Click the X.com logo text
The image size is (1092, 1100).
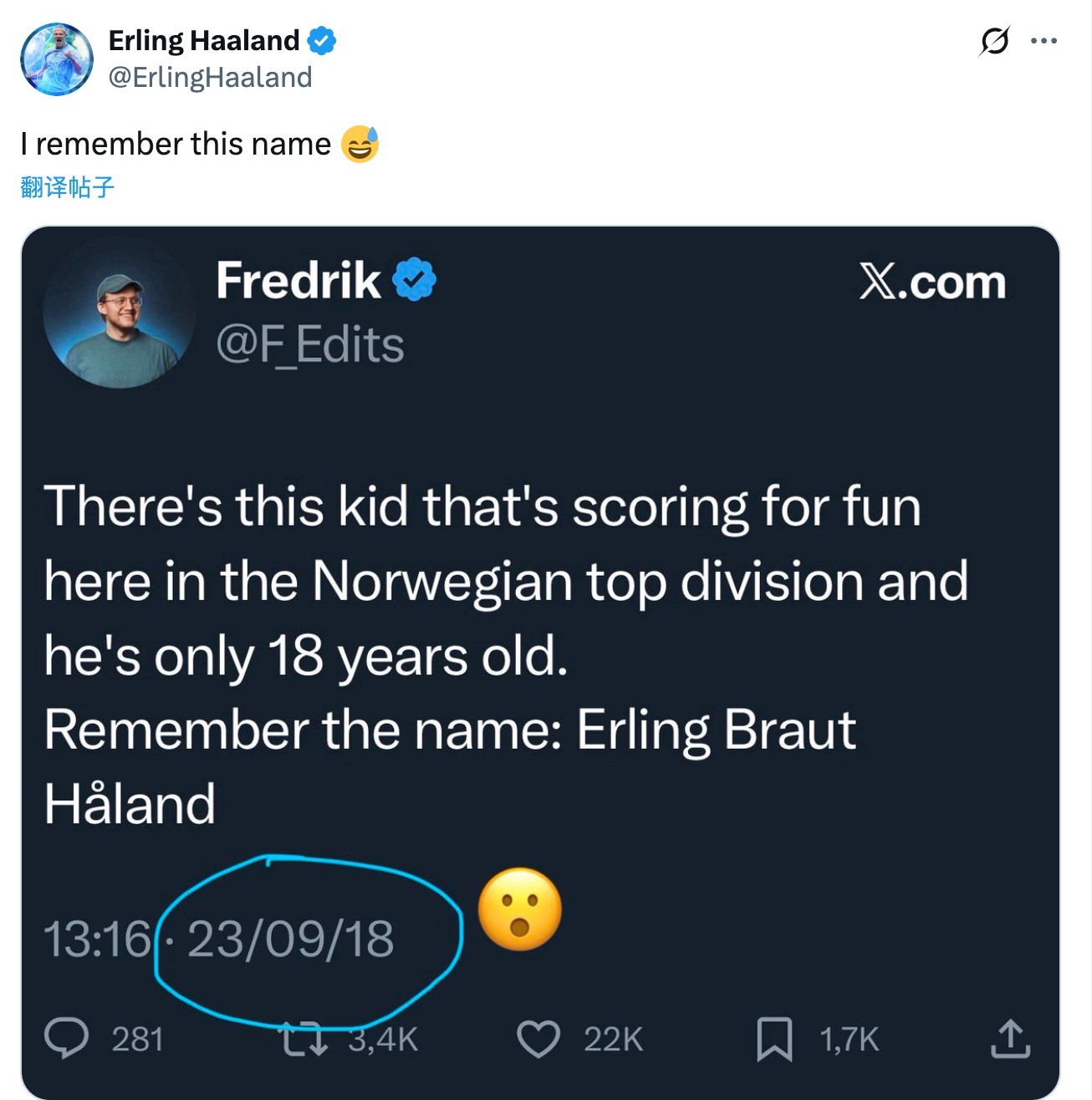[931, 282]
